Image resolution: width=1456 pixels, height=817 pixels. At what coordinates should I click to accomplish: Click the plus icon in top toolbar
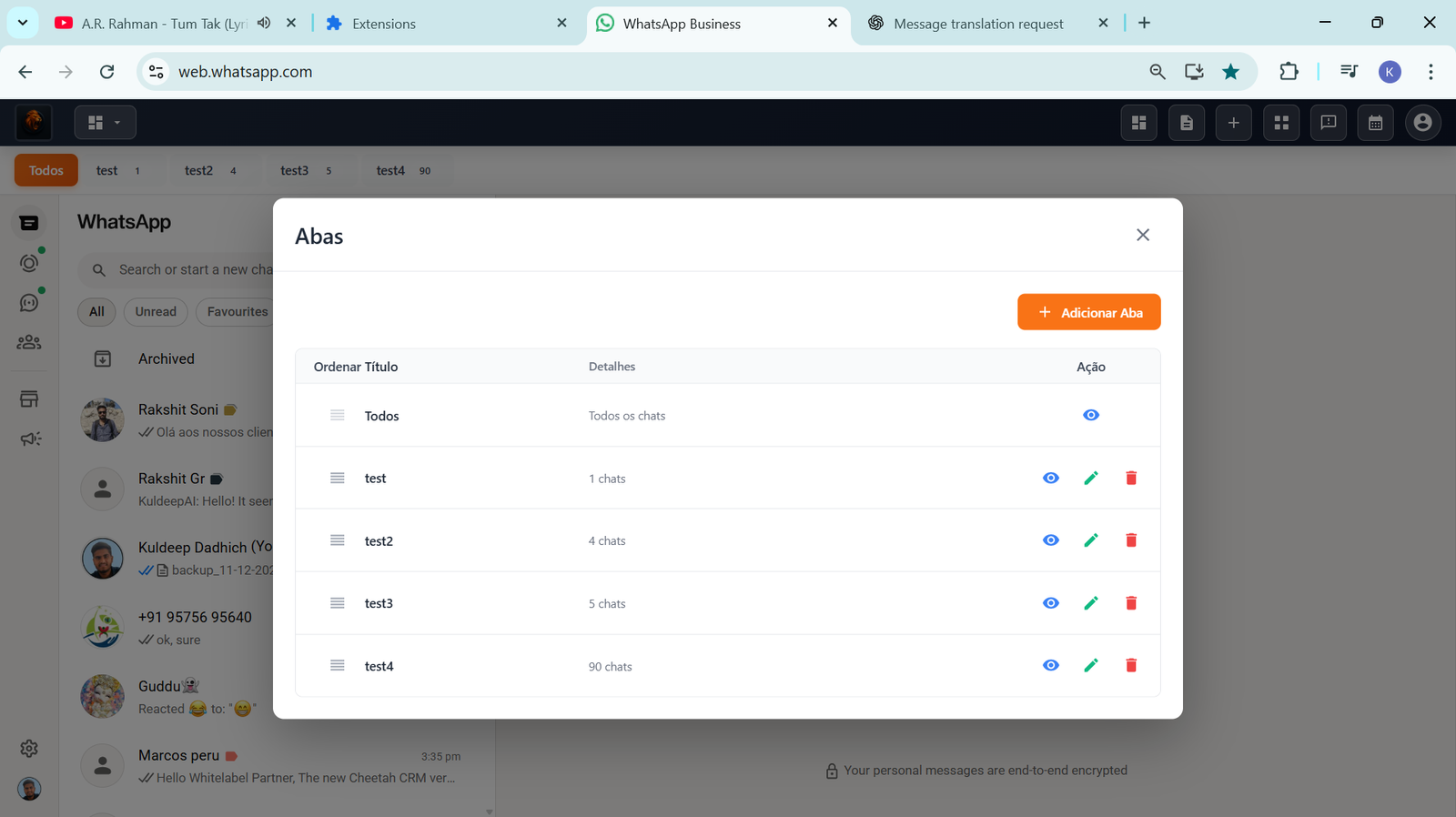(x=1233, y=123)
